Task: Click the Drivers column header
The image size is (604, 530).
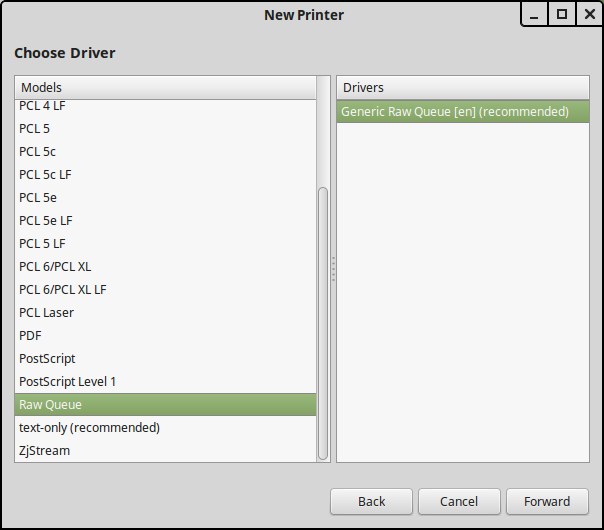Action: point(462,87)
